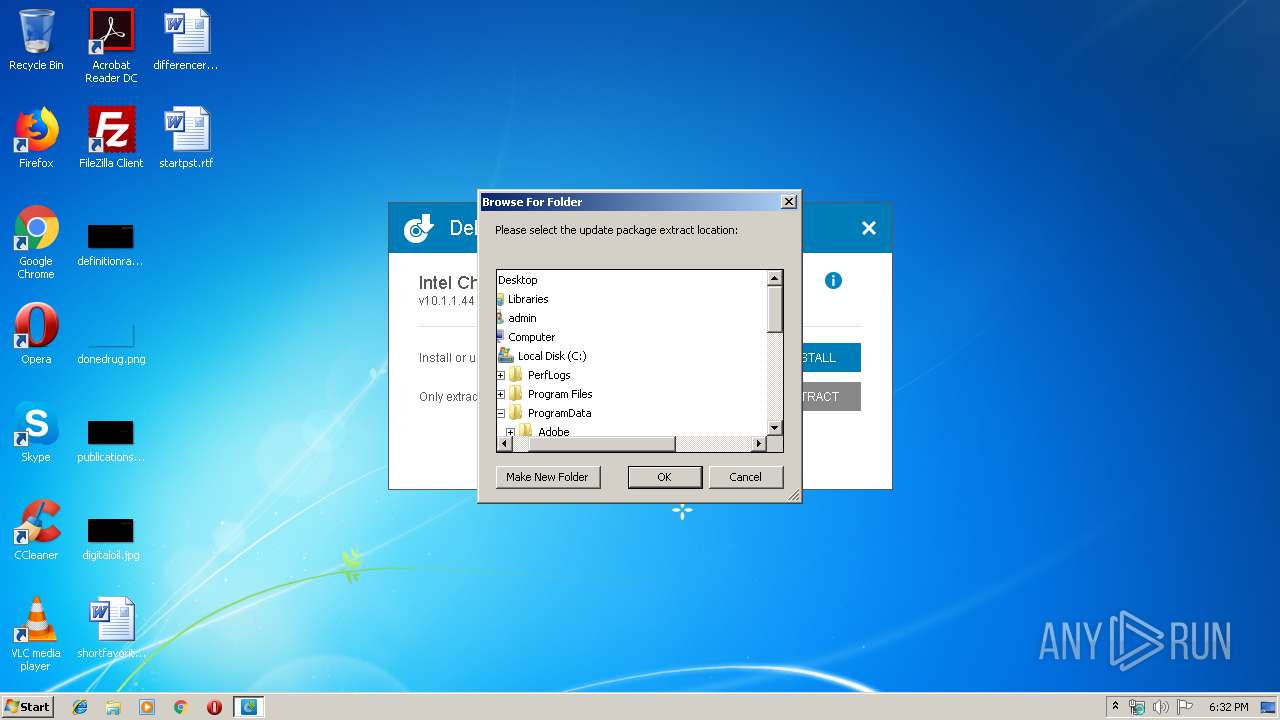Screen dimensions: 1280x720
Task: Cancel the Browse For Folder dialog
Action: coord(745,477)
